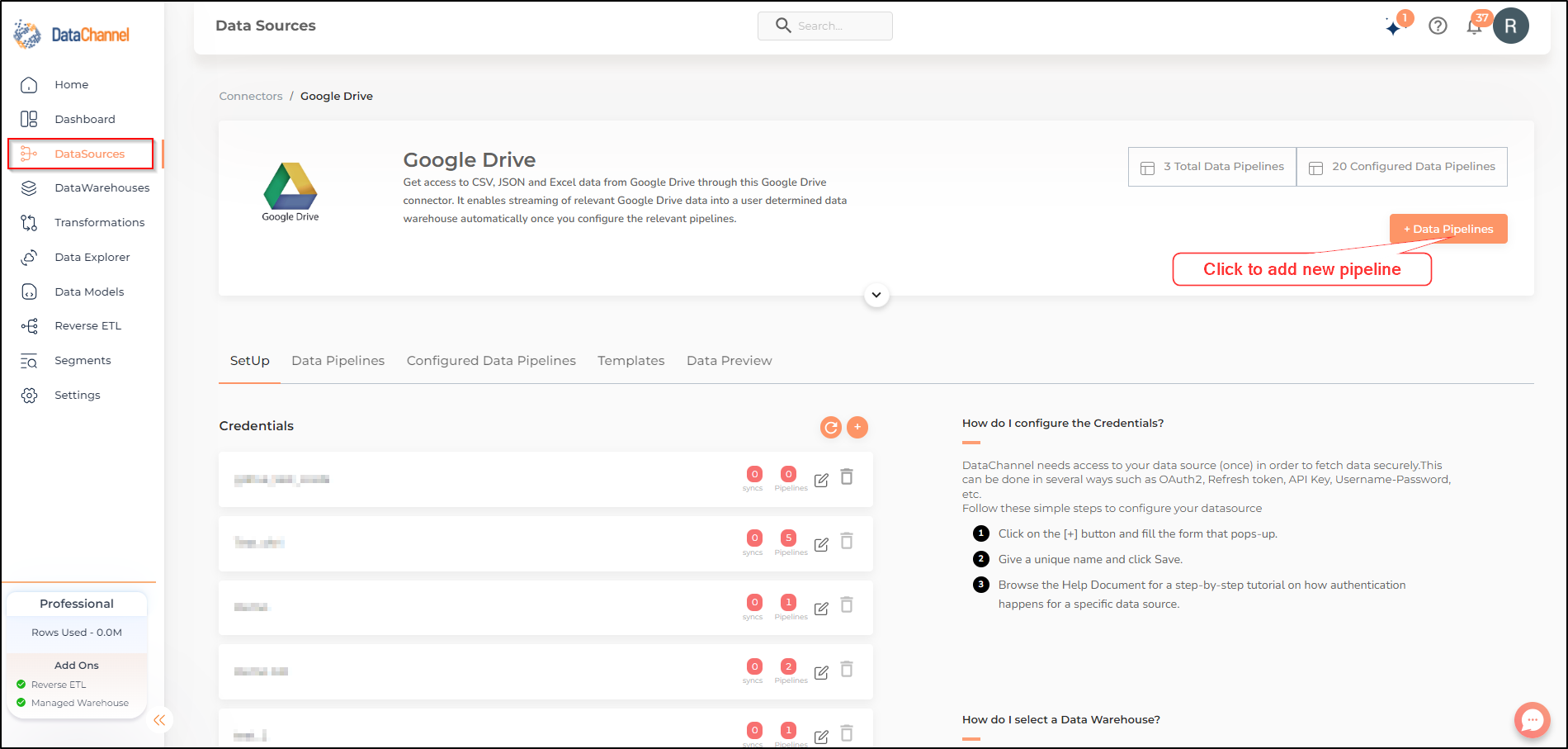Click the refresh credentials icon

(x=831, y=427)
